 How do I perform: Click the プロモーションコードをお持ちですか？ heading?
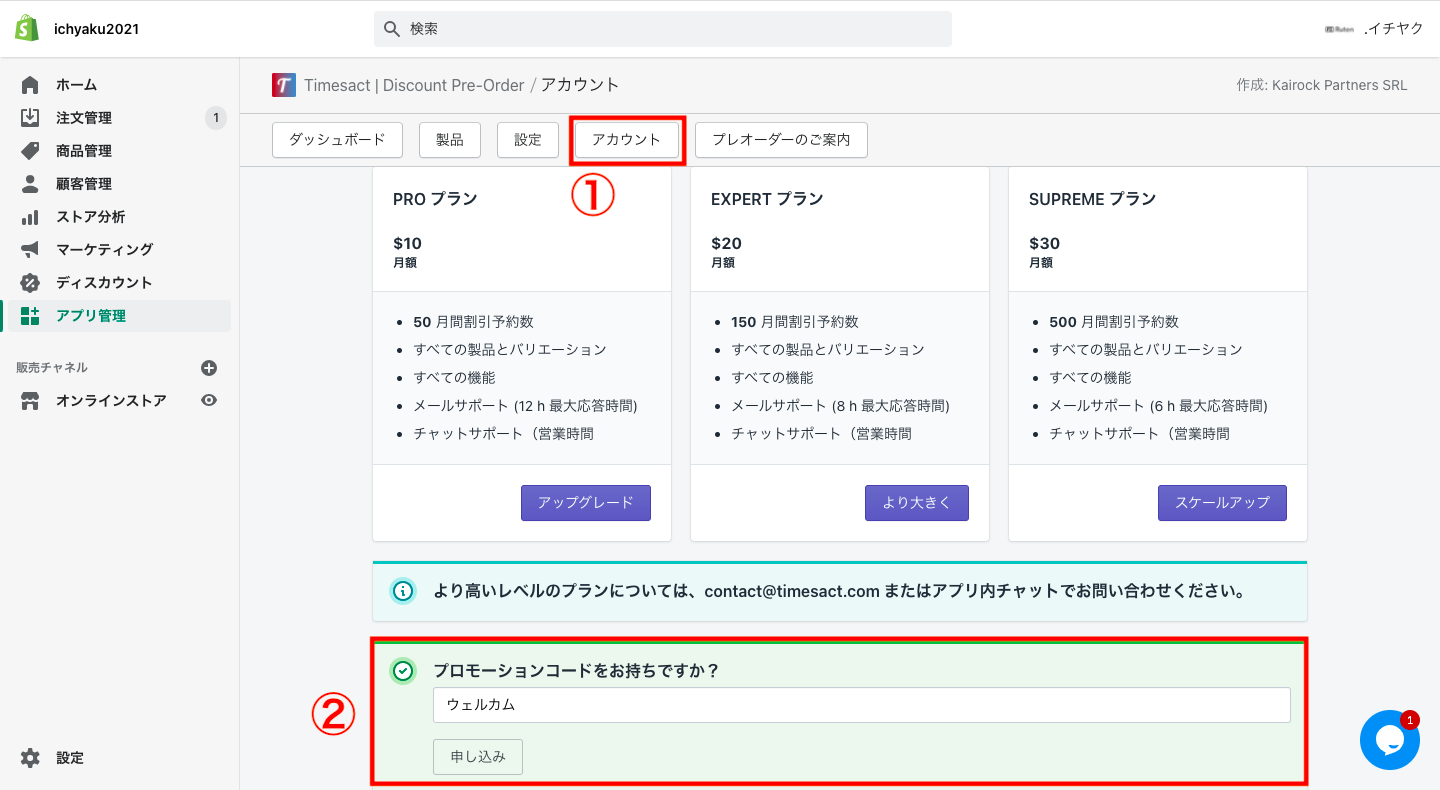(576, 671)
